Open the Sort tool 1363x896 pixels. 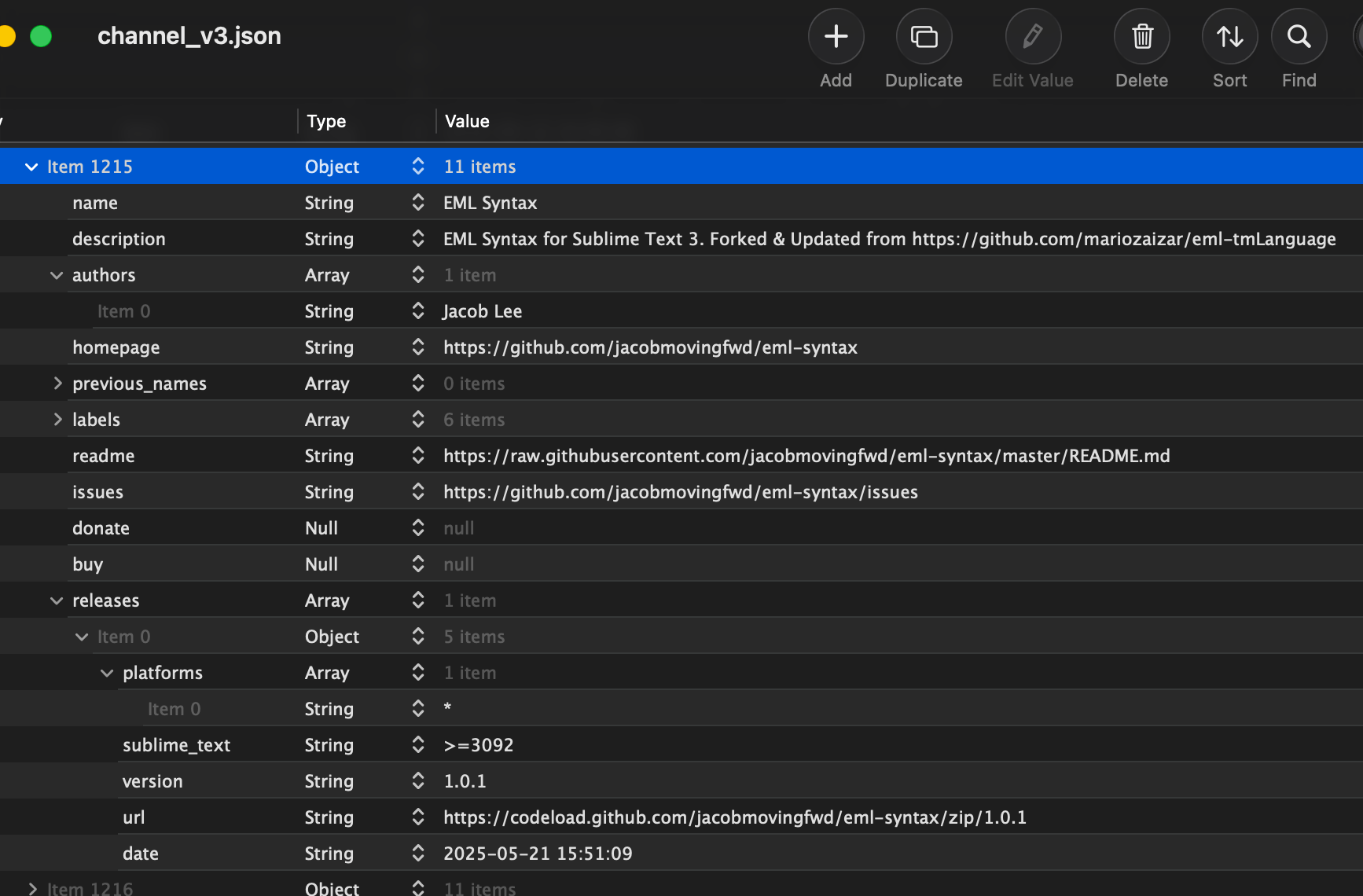pos(1229,36)
